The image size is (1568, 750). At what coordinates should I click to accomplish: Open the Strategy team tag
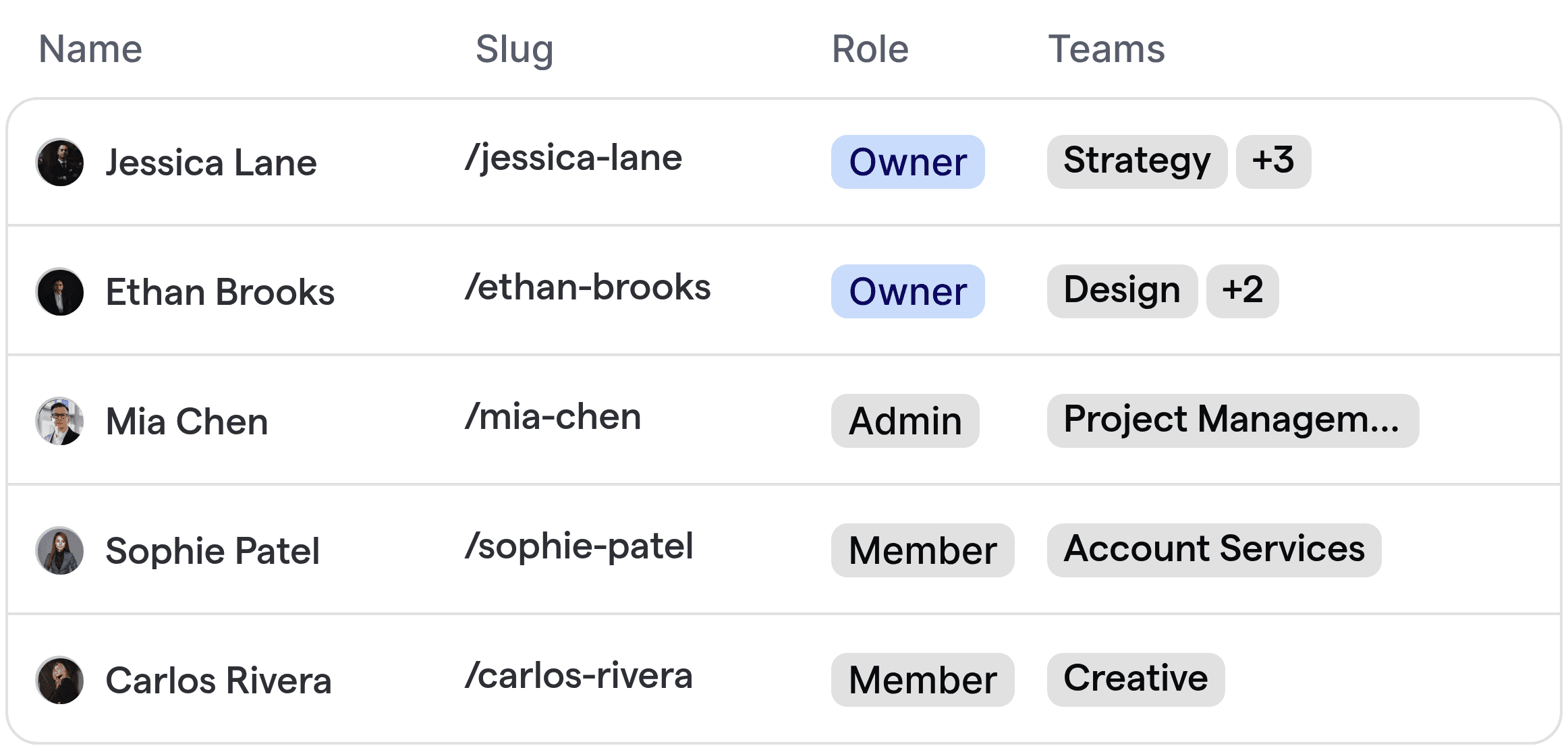click(1136, 161)
